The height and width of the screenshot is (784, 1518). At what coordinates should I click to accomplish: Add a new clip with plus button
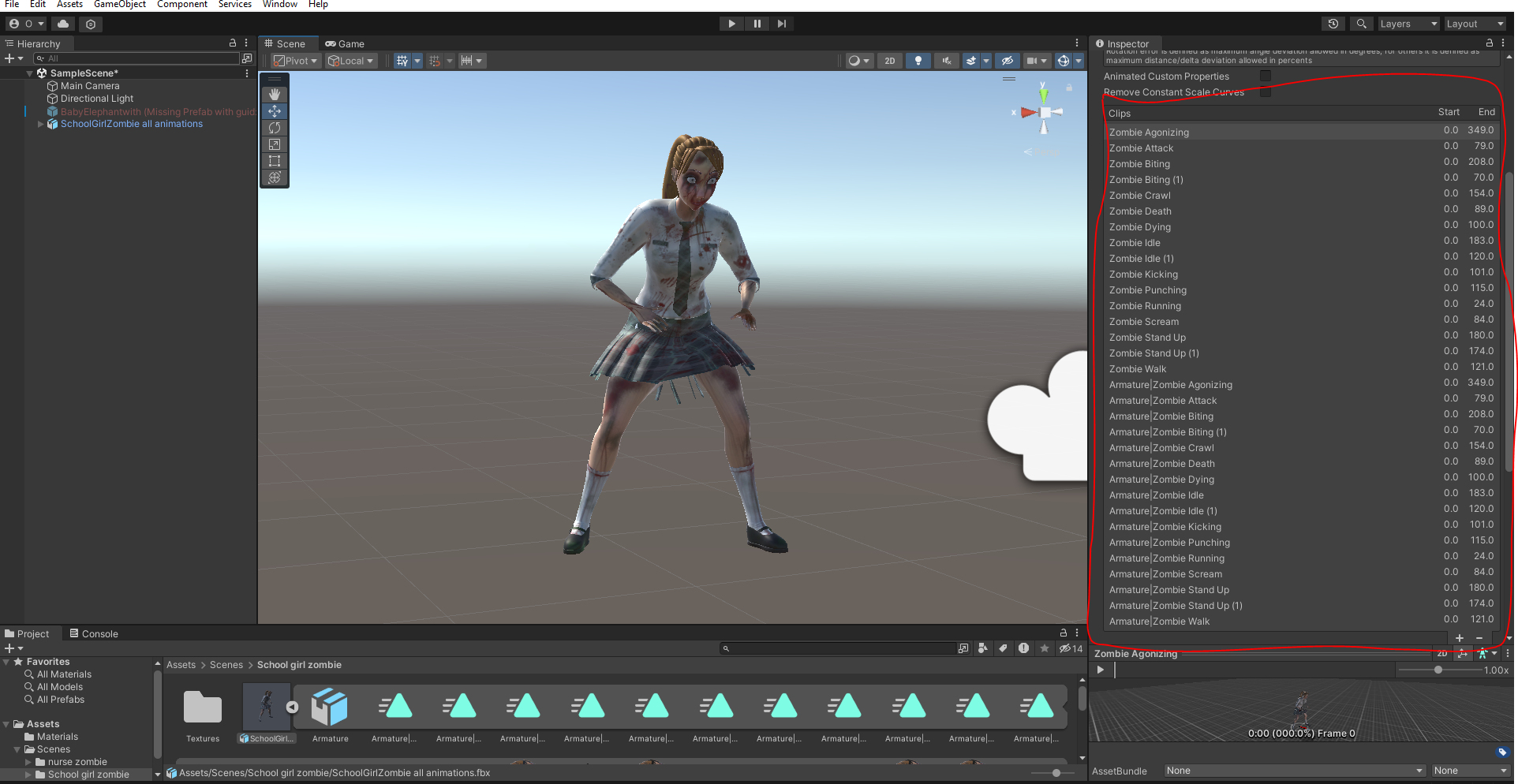point(1460,638)
